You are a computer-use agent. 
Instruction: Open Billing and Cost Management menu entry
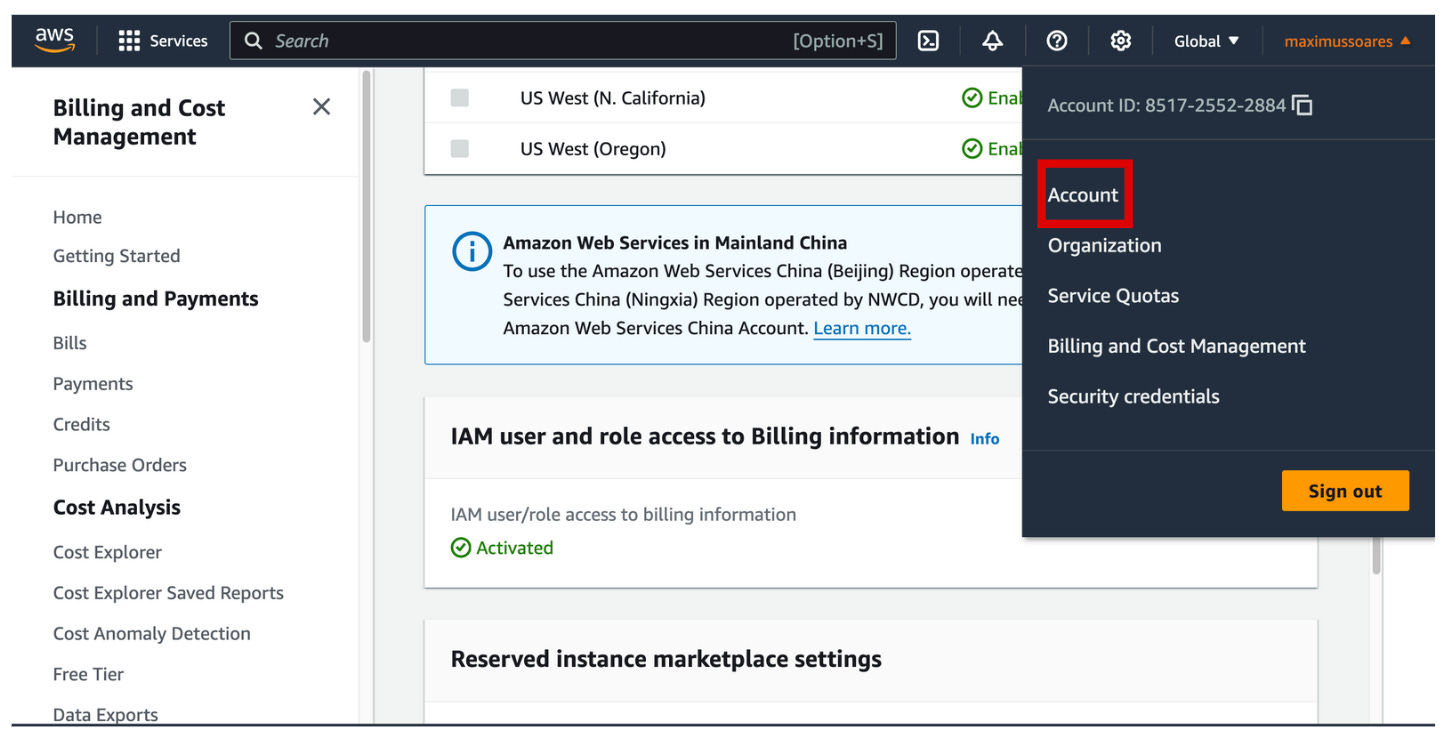tap(1176, 346)
